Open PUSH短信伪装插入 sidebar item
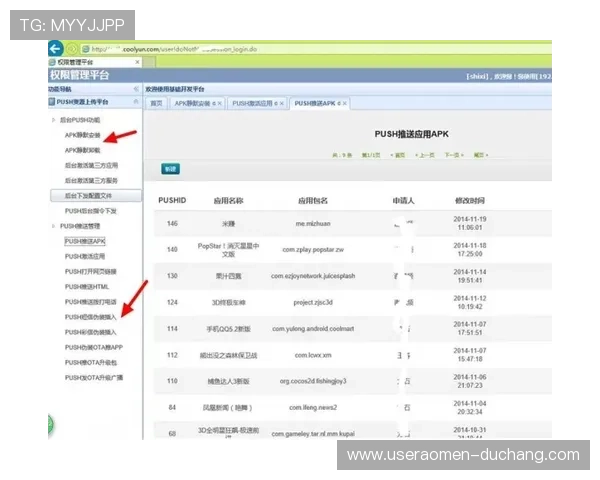 point(91,317)
